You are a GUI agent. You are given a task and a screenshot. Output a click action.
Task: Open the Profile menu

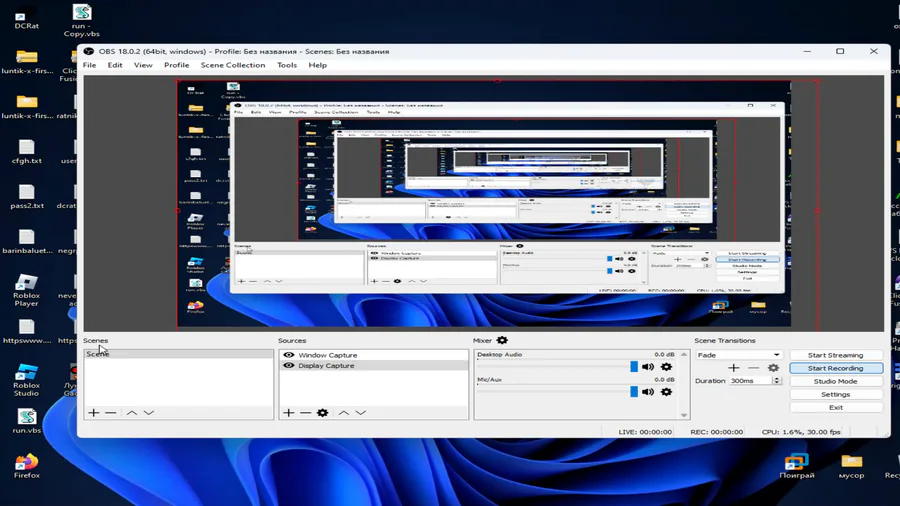tap(176, 65)
